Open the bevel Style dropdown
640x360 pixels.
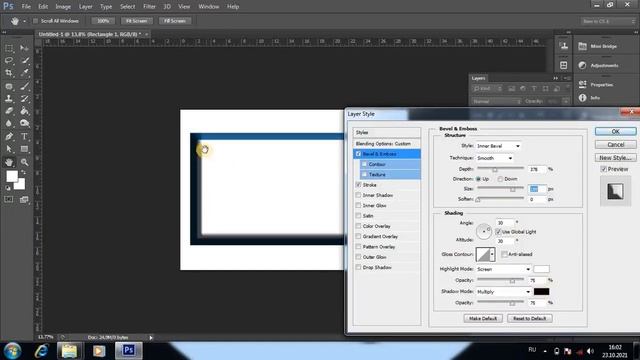click(498, 146)
